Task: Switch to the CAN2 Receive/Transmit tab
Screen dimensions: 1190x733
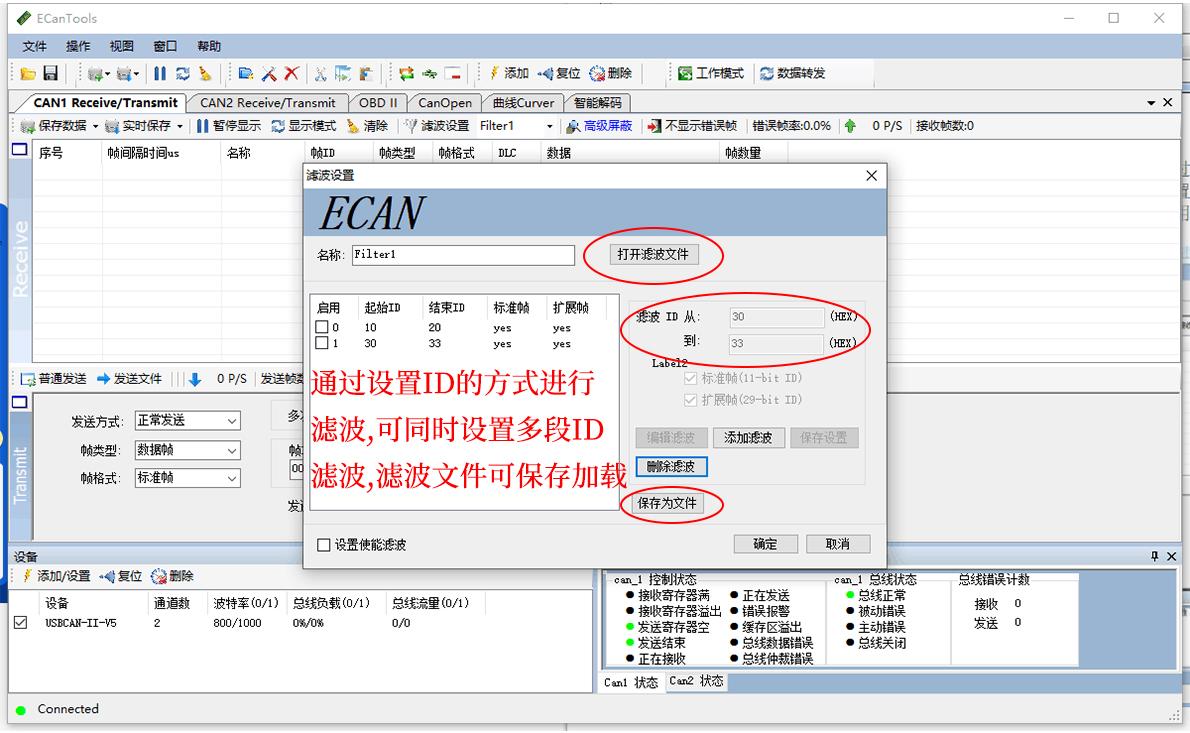Action: pyautogui.click(x=267, y=102)
